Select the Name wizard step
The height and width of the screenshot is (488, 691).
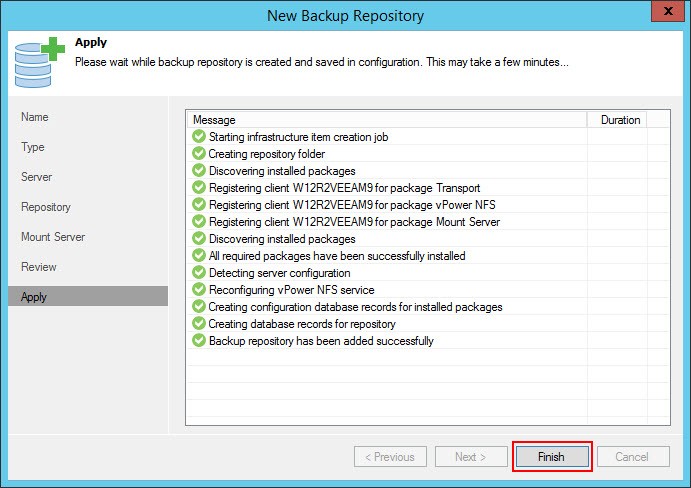(35, 117)
